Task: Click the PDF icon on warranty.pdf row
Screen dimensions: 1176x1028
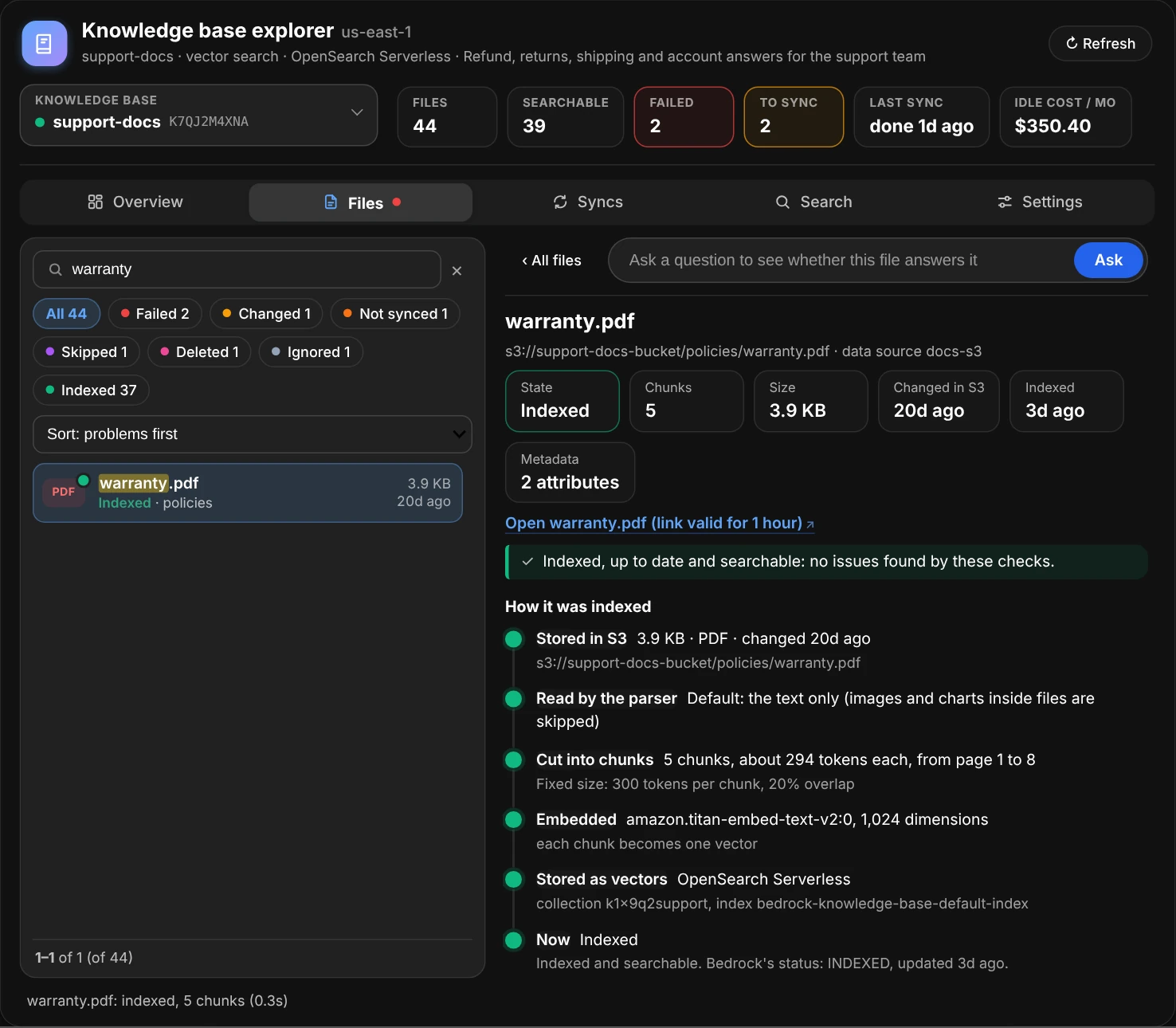Action: [x=63, y=492]
